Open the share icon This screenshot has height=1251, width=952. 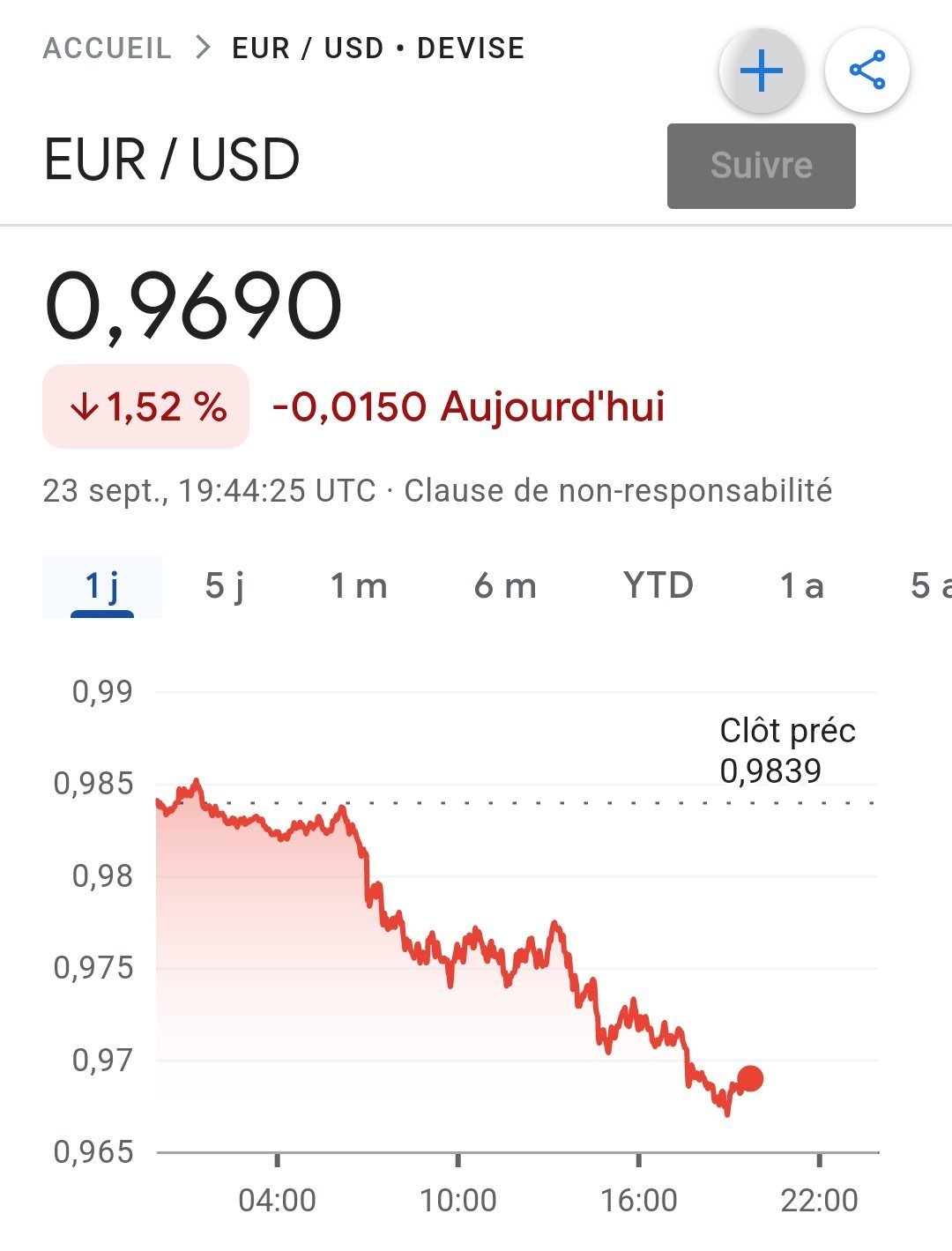(866, 71)
